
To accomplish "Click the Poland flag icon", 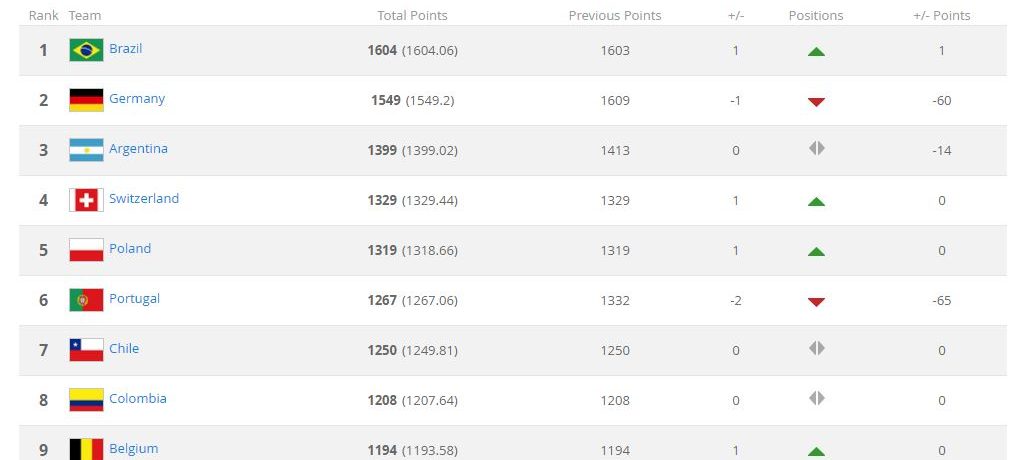I will [x=86, y=250].
